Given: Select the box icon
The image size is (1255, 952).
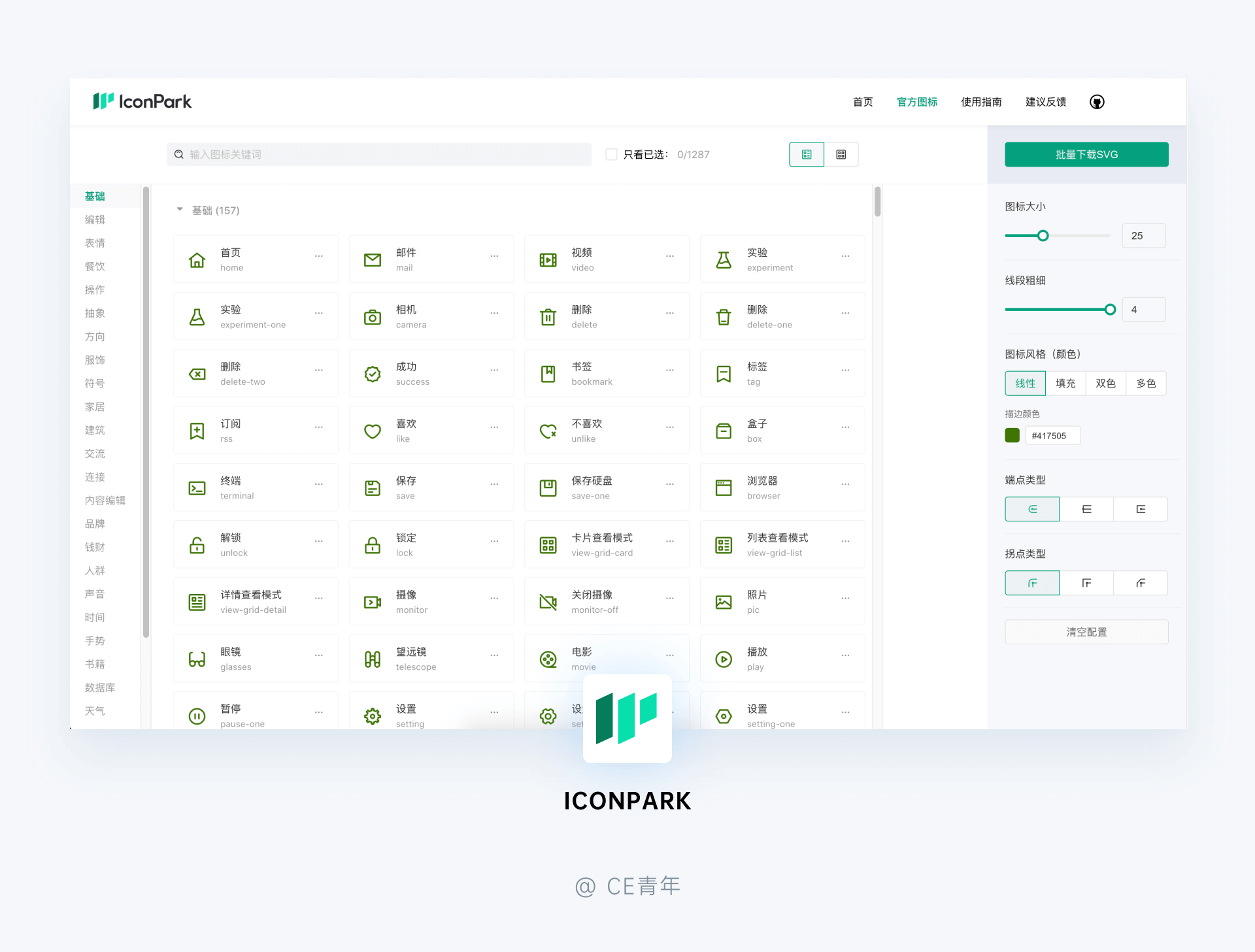Looking at the screenshot, I should pos(724,431).
